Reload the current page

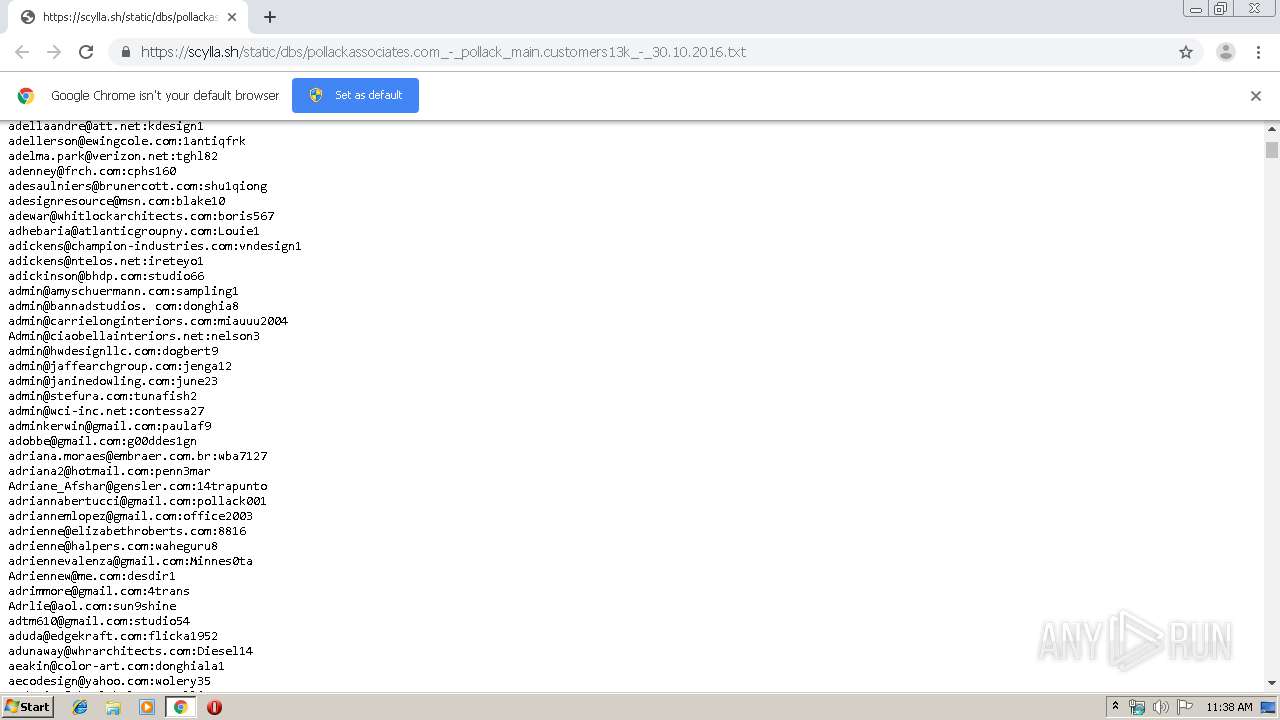point(86,52)
